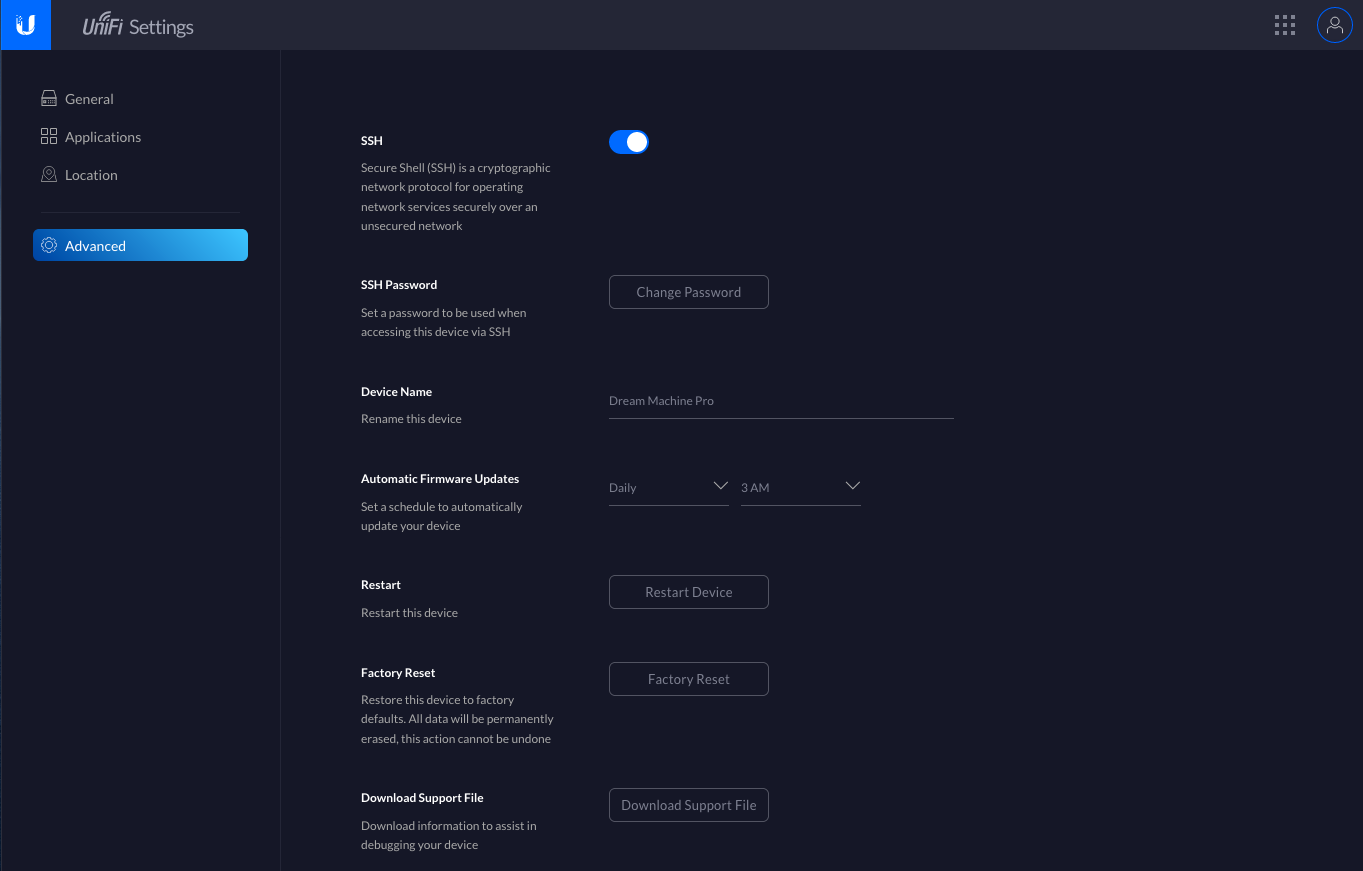The width and height of the screenshot is (1363, 871).
Task: Expand the Daily update frequency dropdown
Action: 668,488
